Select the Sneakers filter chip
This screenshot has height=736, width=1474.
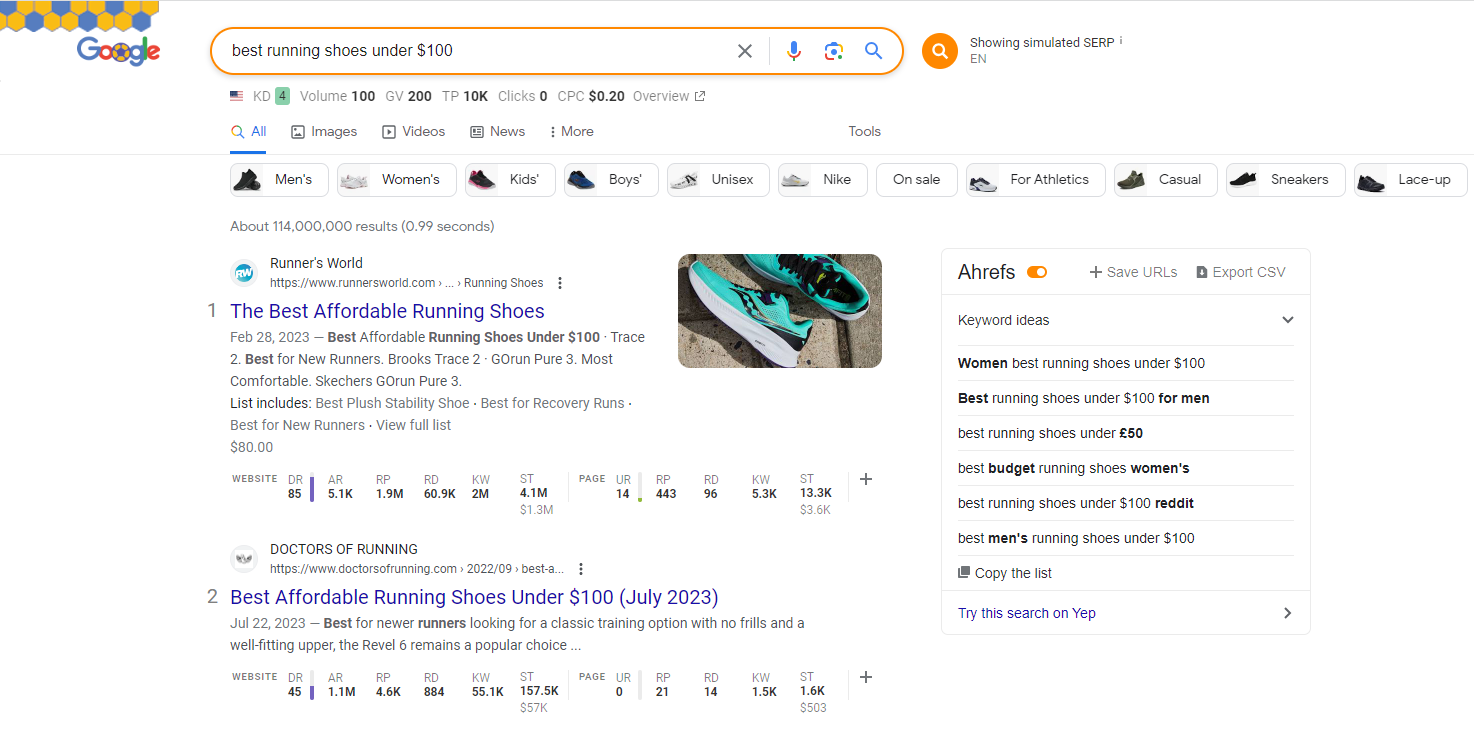click(1286, 180)
